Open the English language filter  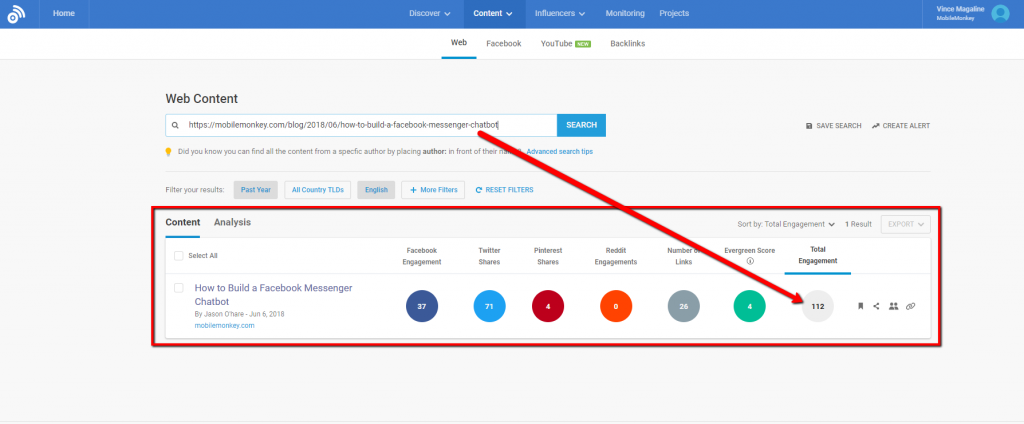tap(376, 190)
